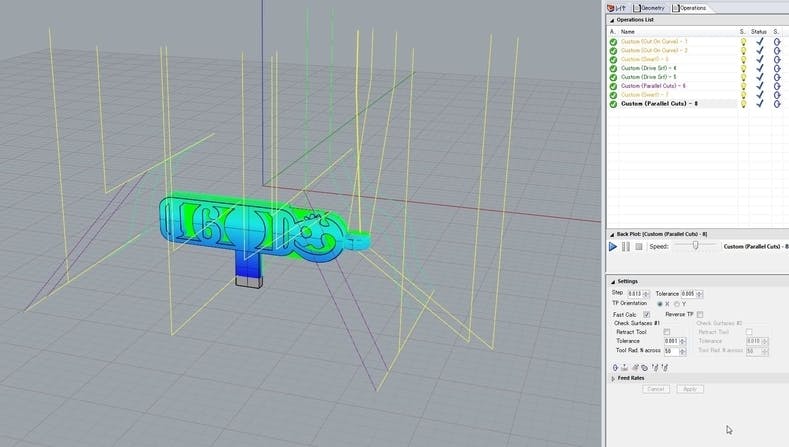Screen dimensions: 789x447
Task: Expand the Feed Rates section
Action: tap(612, 378)
